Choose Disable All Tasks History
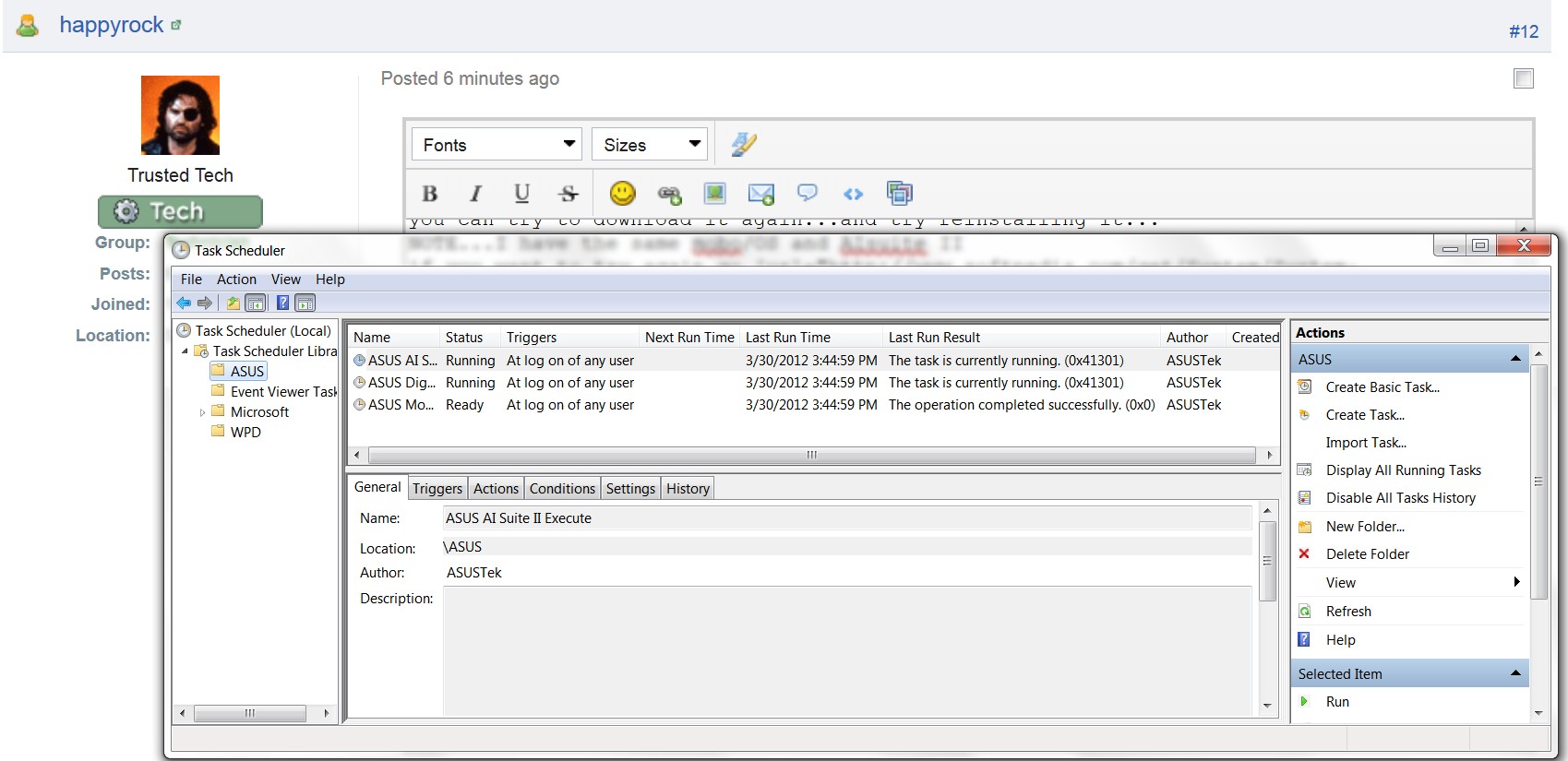Screen dimensions: 1568x761 click(1400, 498)
